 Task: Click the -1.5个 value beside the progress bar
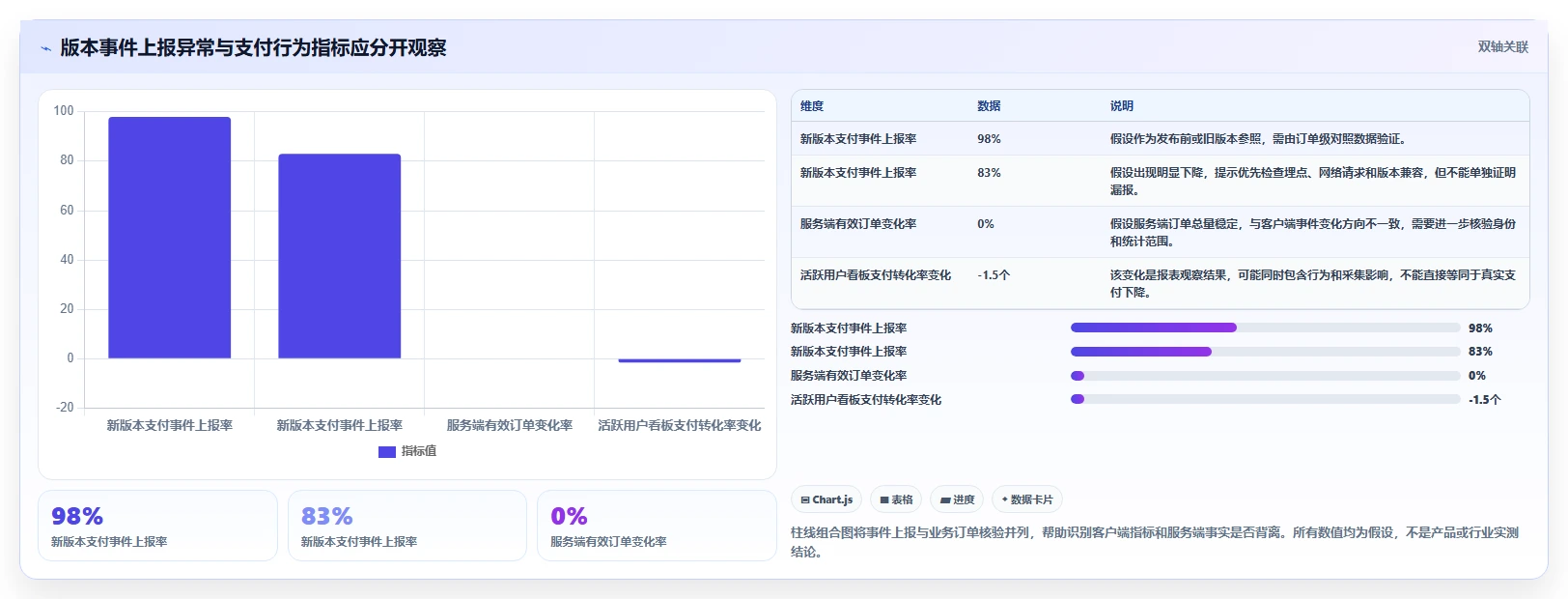click(1485, 400)
